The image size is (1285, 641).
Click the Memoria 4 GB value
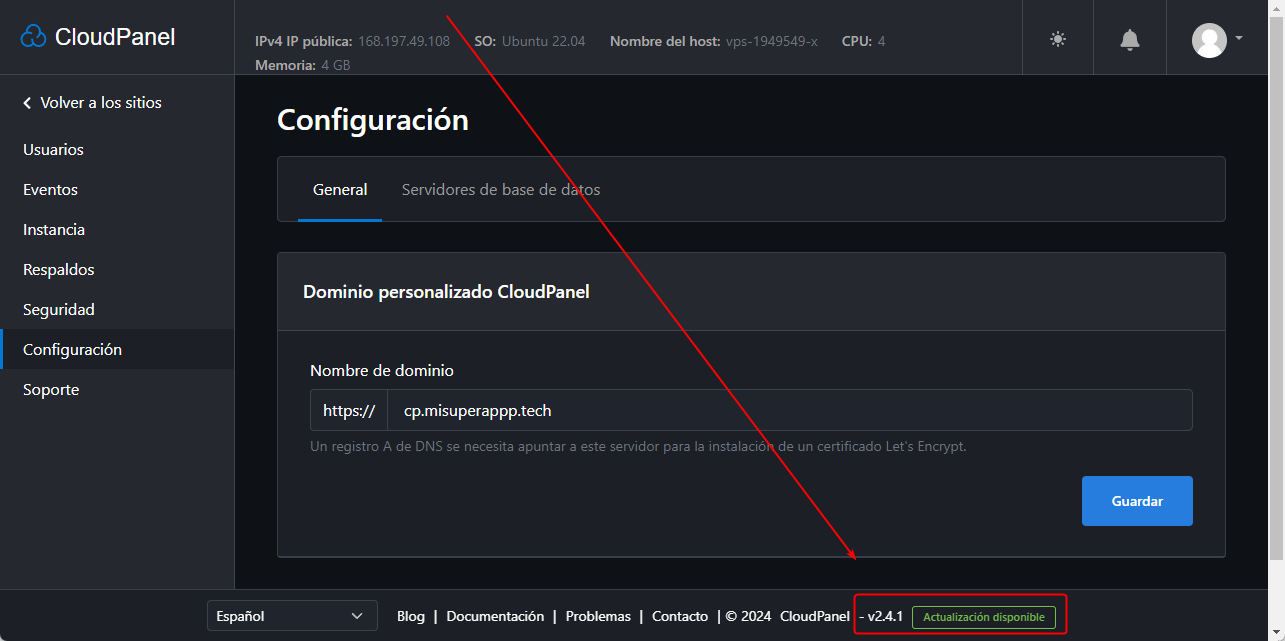336,65
